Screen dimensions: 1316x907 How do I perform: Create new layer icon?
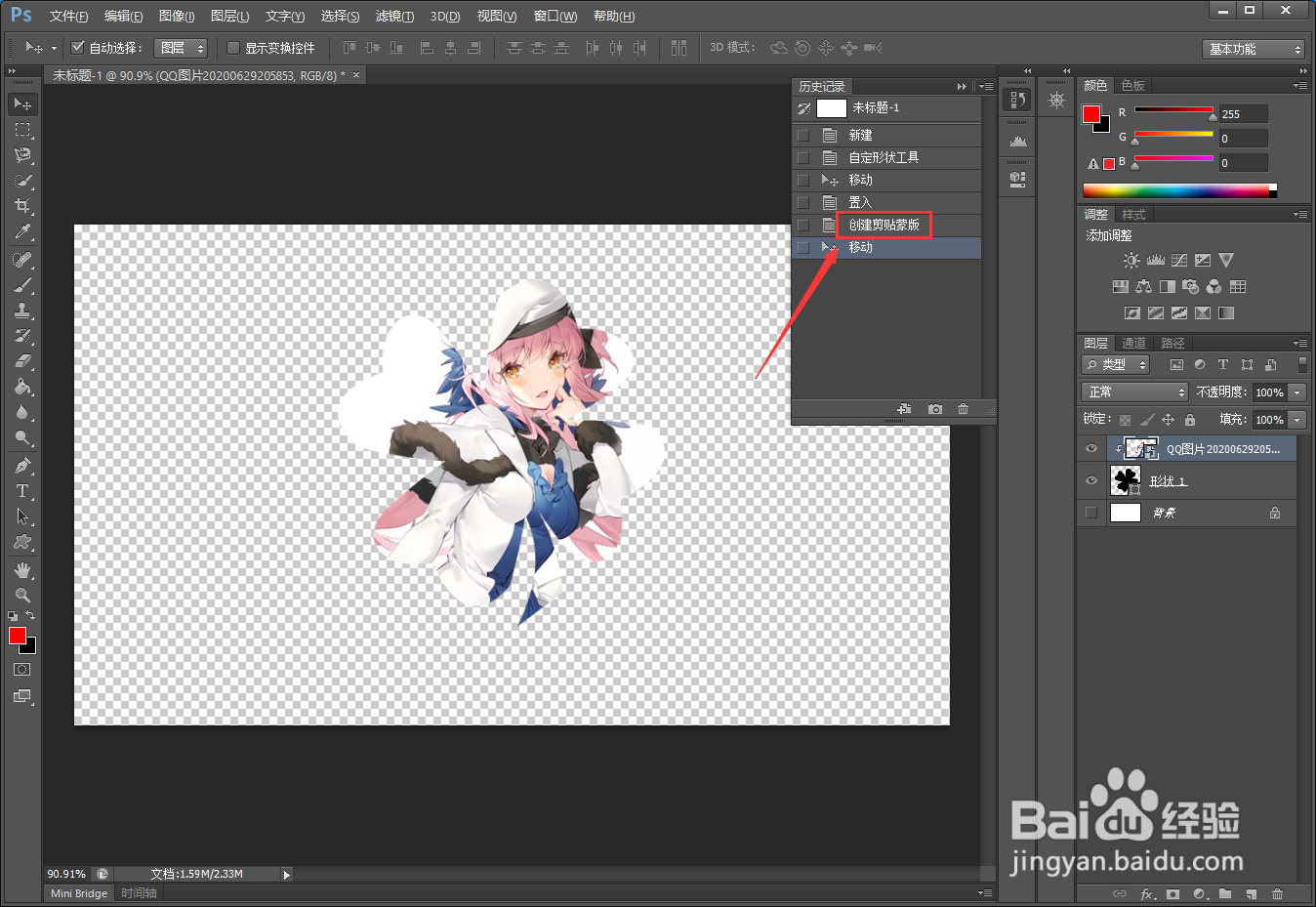[1251, 894]
